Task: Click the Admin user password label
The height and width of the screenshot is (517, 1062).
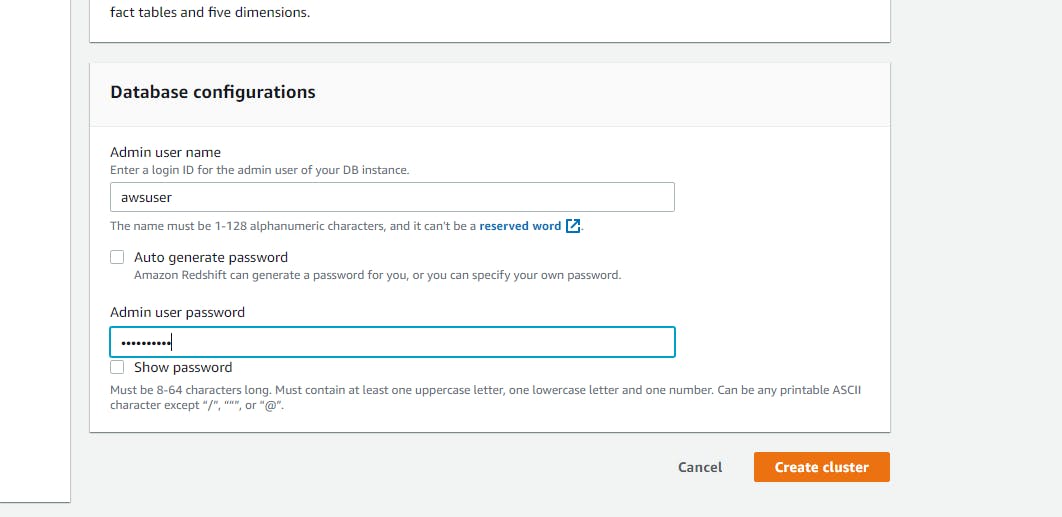Action: pyautogui.click(x=177, y=312)
